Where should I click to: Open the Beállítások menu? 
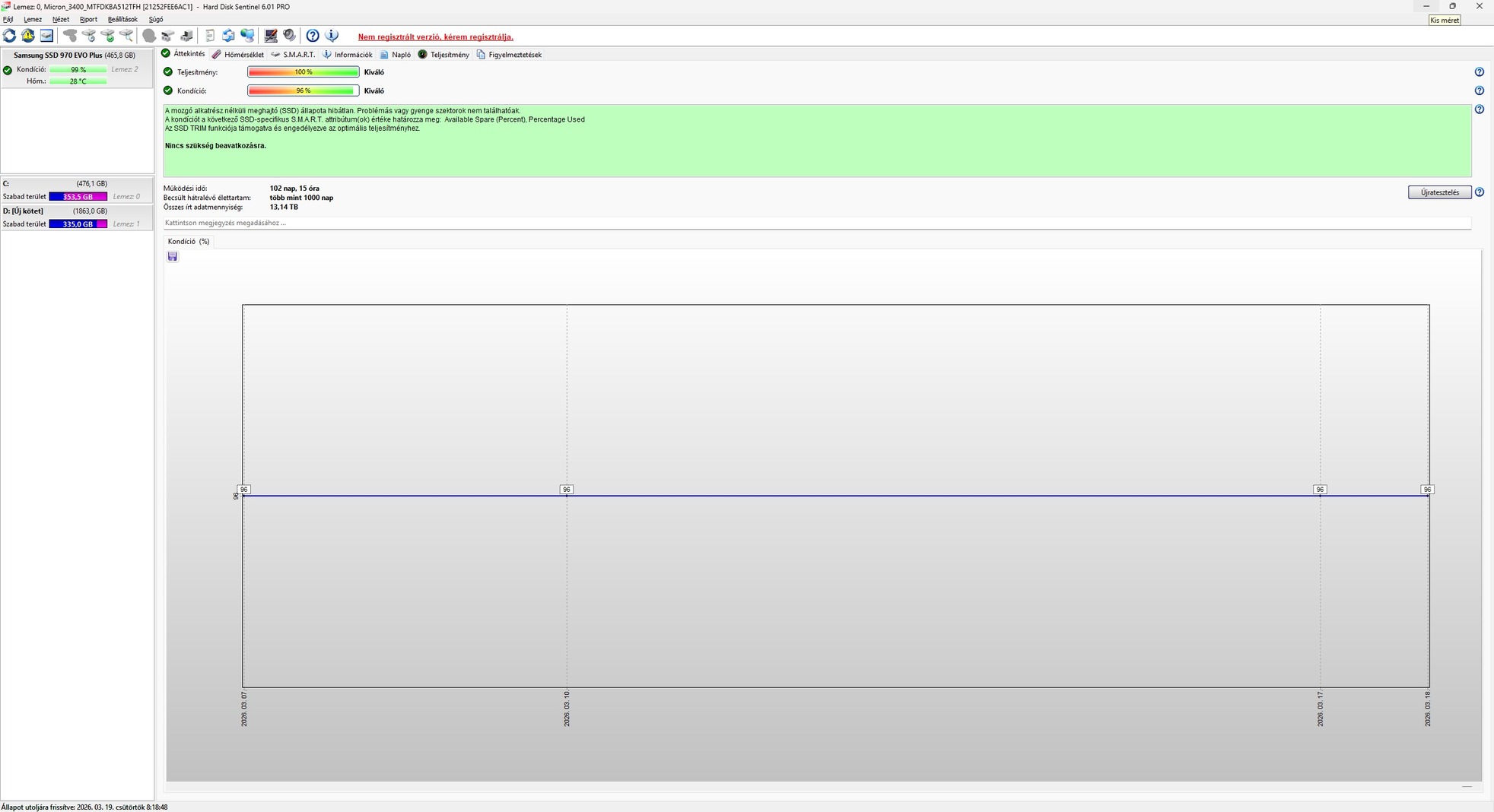pyautogui.click(x=122, y=20)
